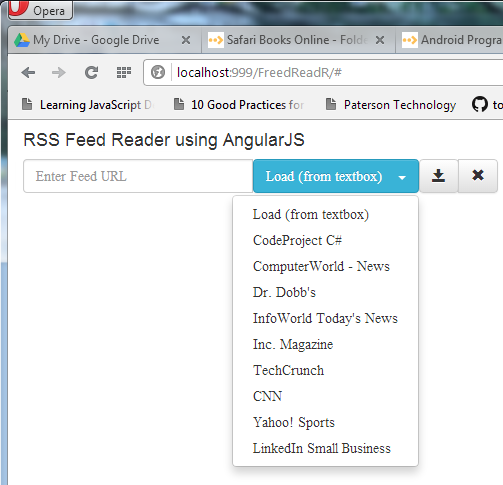The width and height of the screenshot is (503, 485).
Task: Click the Android Programming tab favicon
Action: point(410,40)
